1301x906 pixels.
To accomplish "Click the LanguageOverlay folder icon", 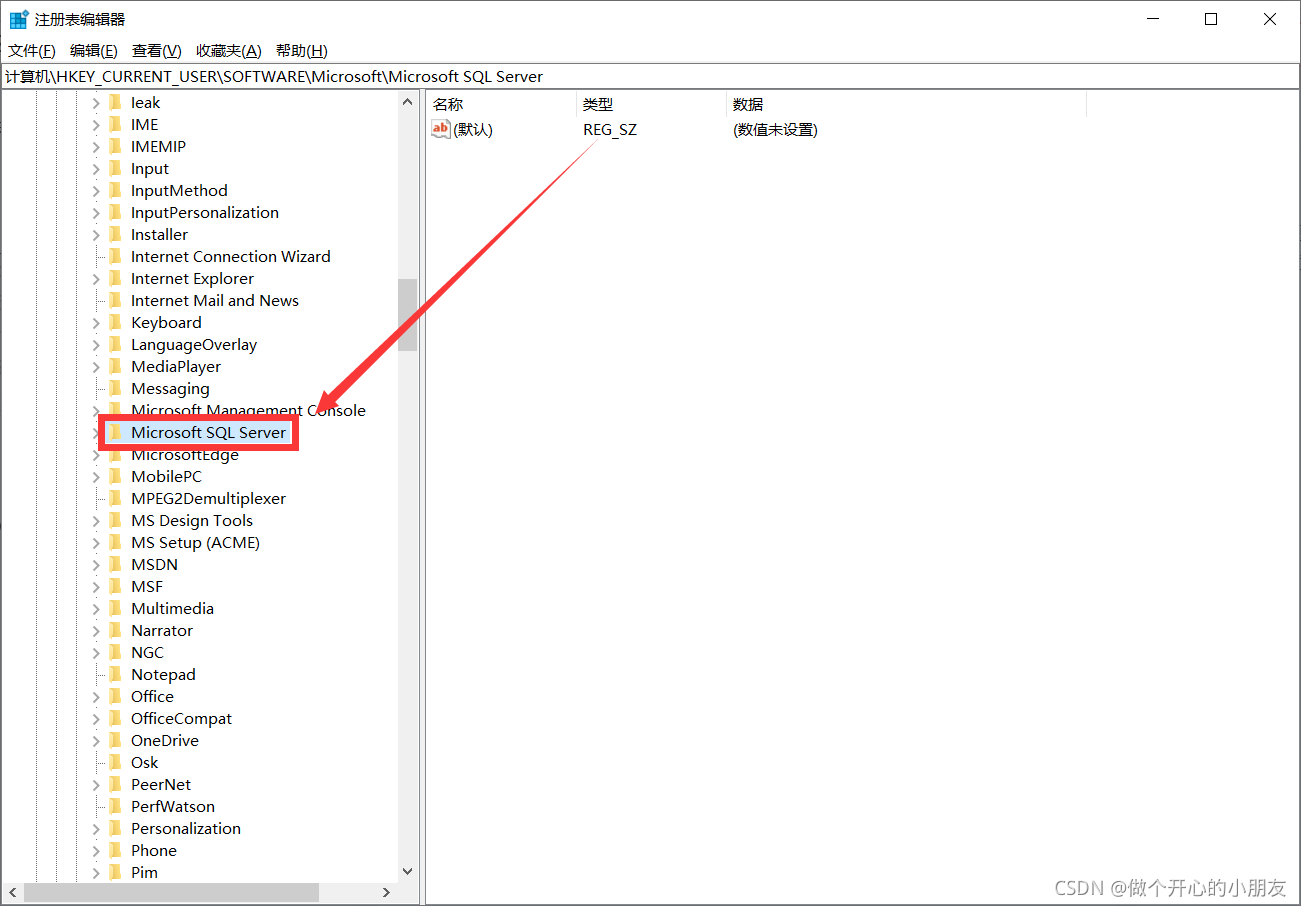I will click(115, 344).
